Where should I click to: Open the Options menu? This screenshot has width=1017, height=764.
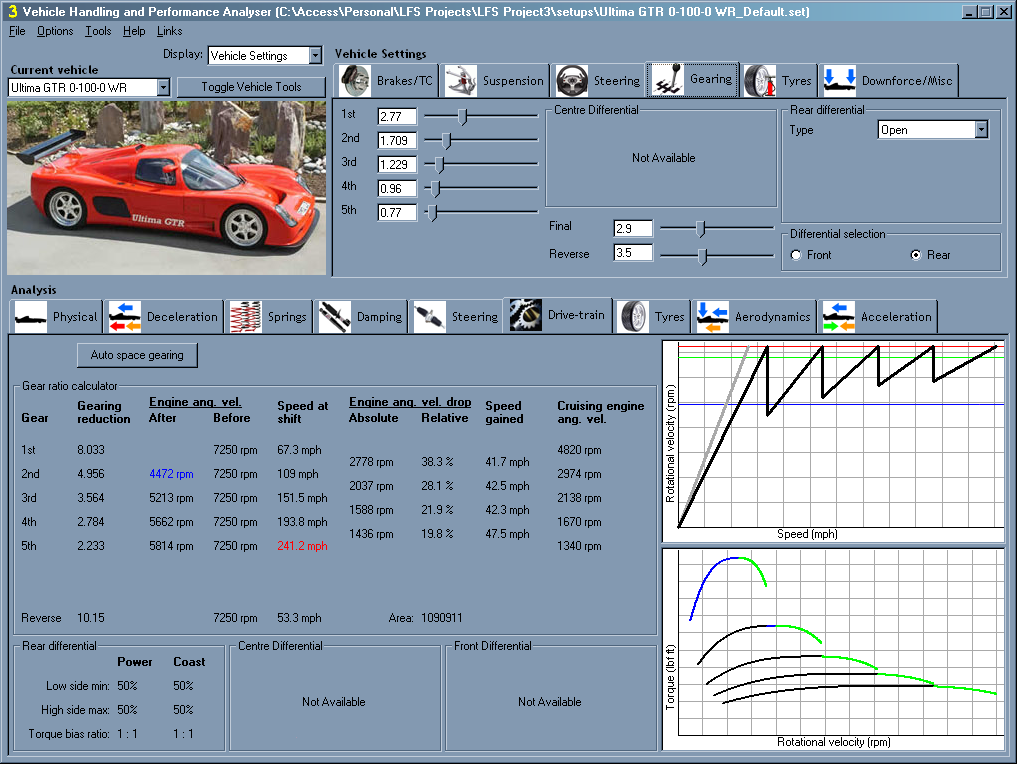(x=55, y=31)
